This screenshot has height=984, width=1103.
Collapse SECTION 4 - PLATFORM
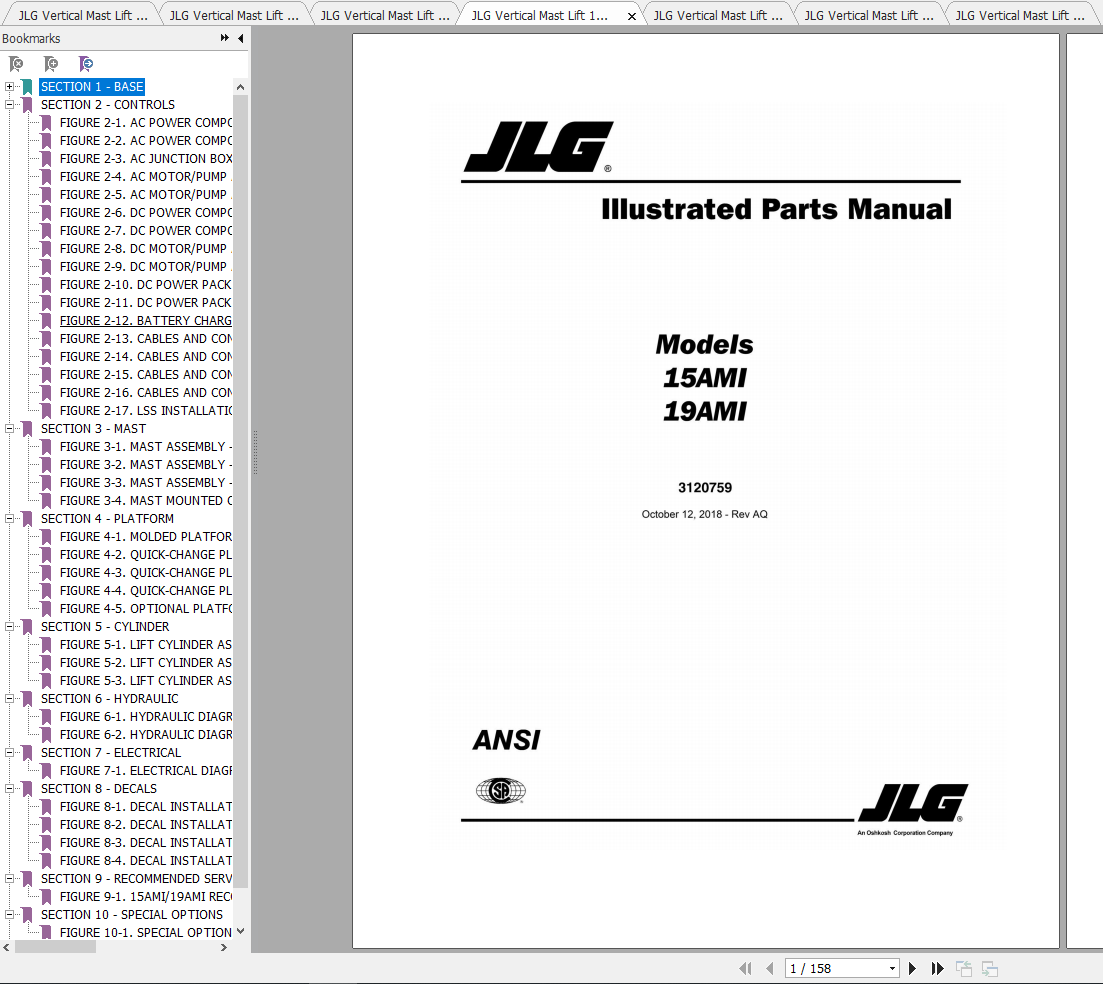[x=9, y=518]
